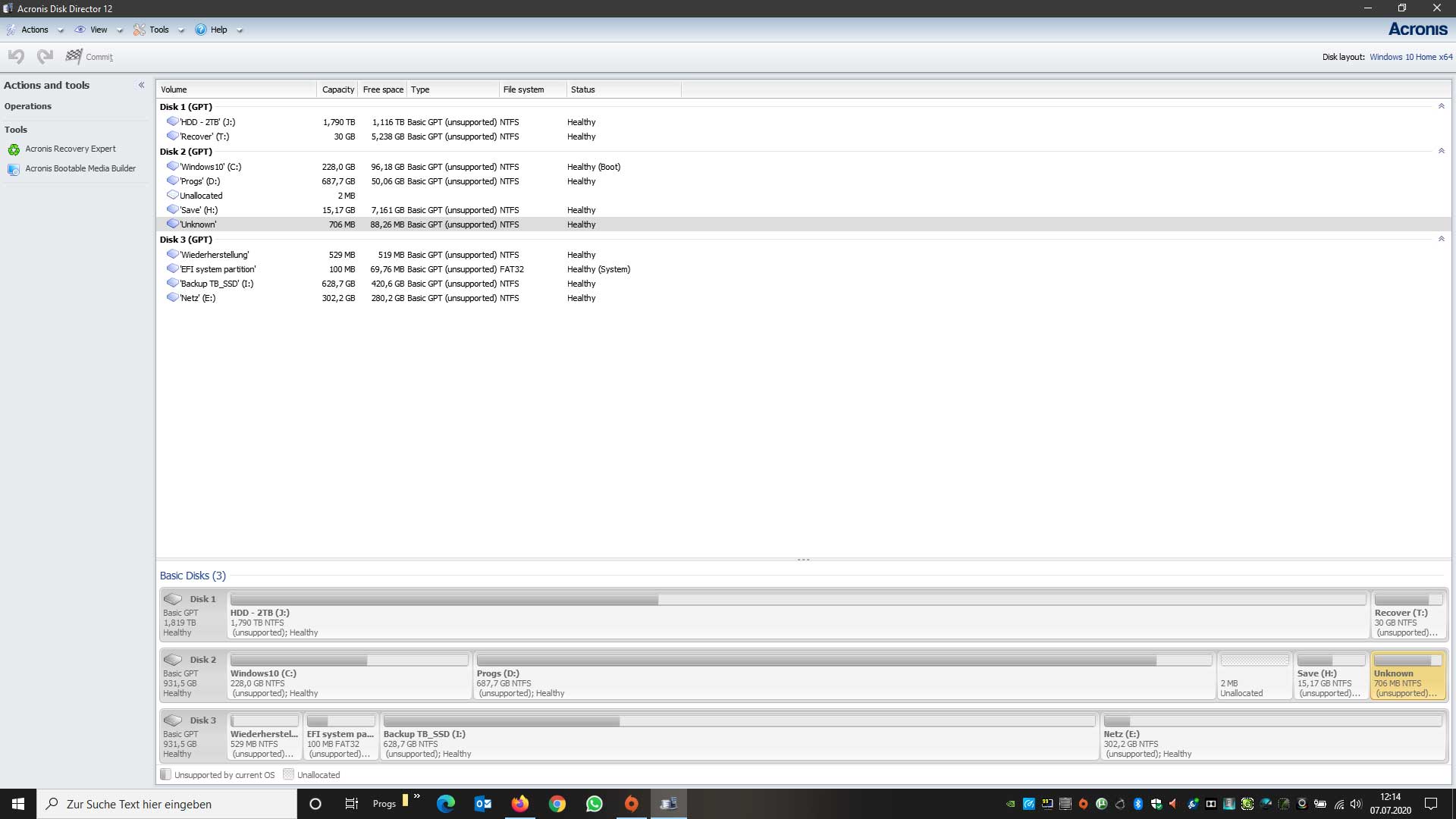The height and width of the screenshot is (819, 1456).
Task: Click the Windows taskbar search box
Action: pyautogui.click(x=167, y=804)
